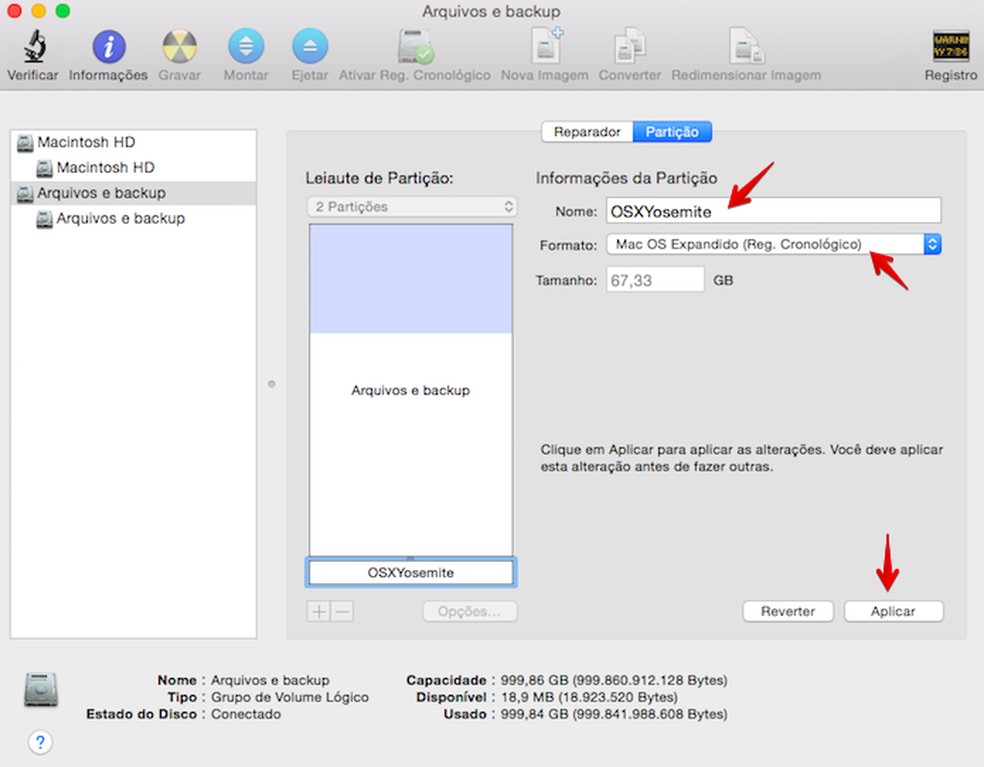Open the Informações info icon

tap(108, 47)
